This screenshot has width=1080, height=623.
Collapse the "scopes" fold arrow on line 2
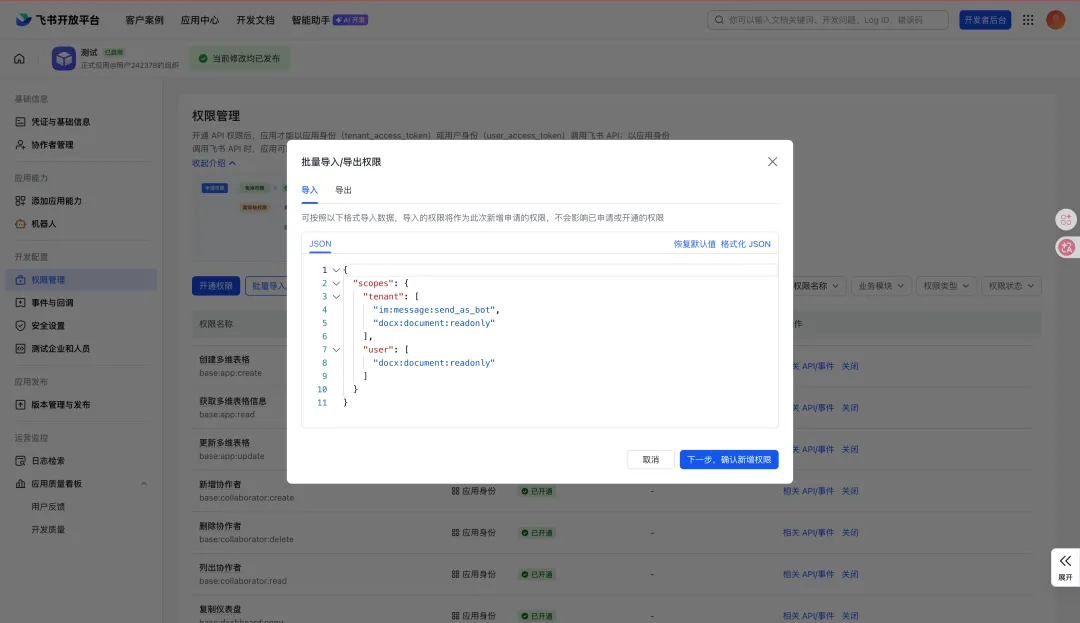(x=336, y=283)
